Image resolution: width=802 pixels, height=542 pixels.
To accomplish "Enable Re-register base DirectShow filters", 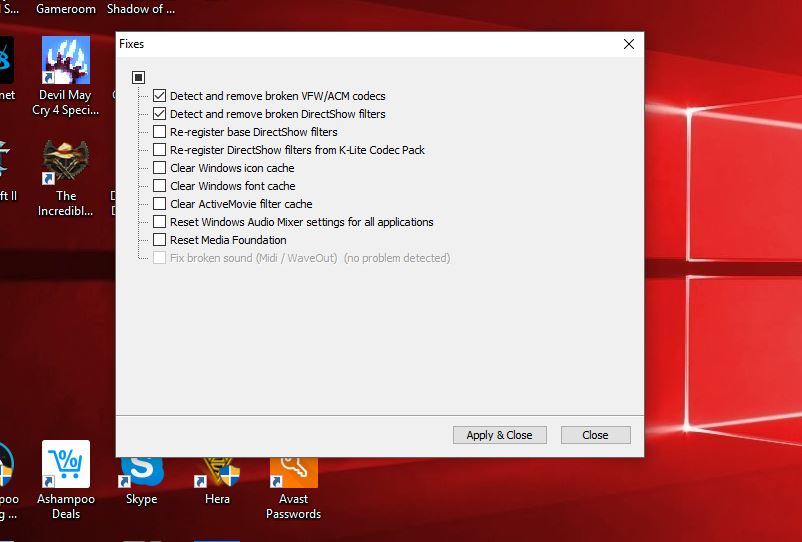I will coord(160,132).
